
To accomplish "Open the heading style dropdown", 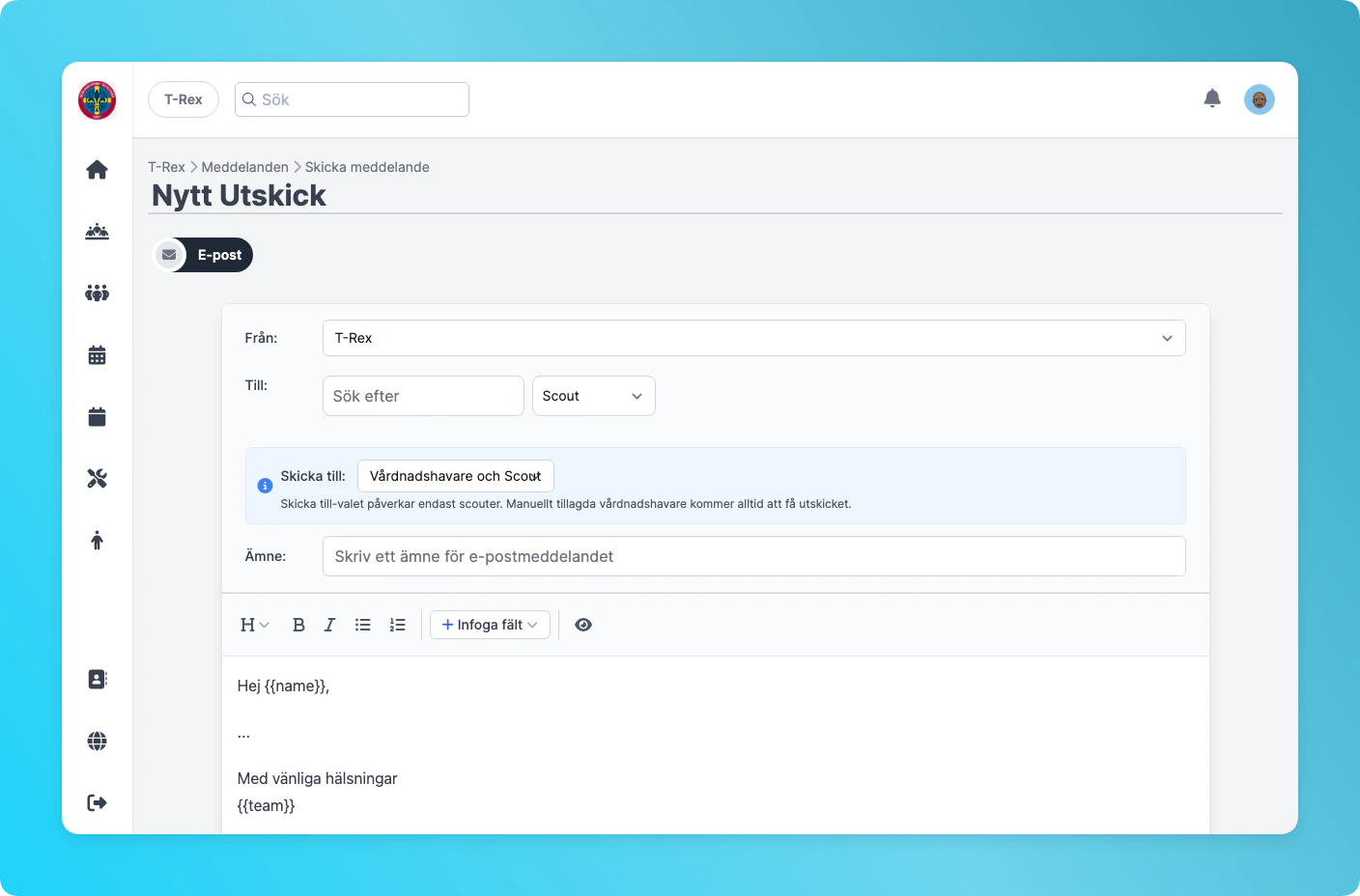I will click(255, 625).
